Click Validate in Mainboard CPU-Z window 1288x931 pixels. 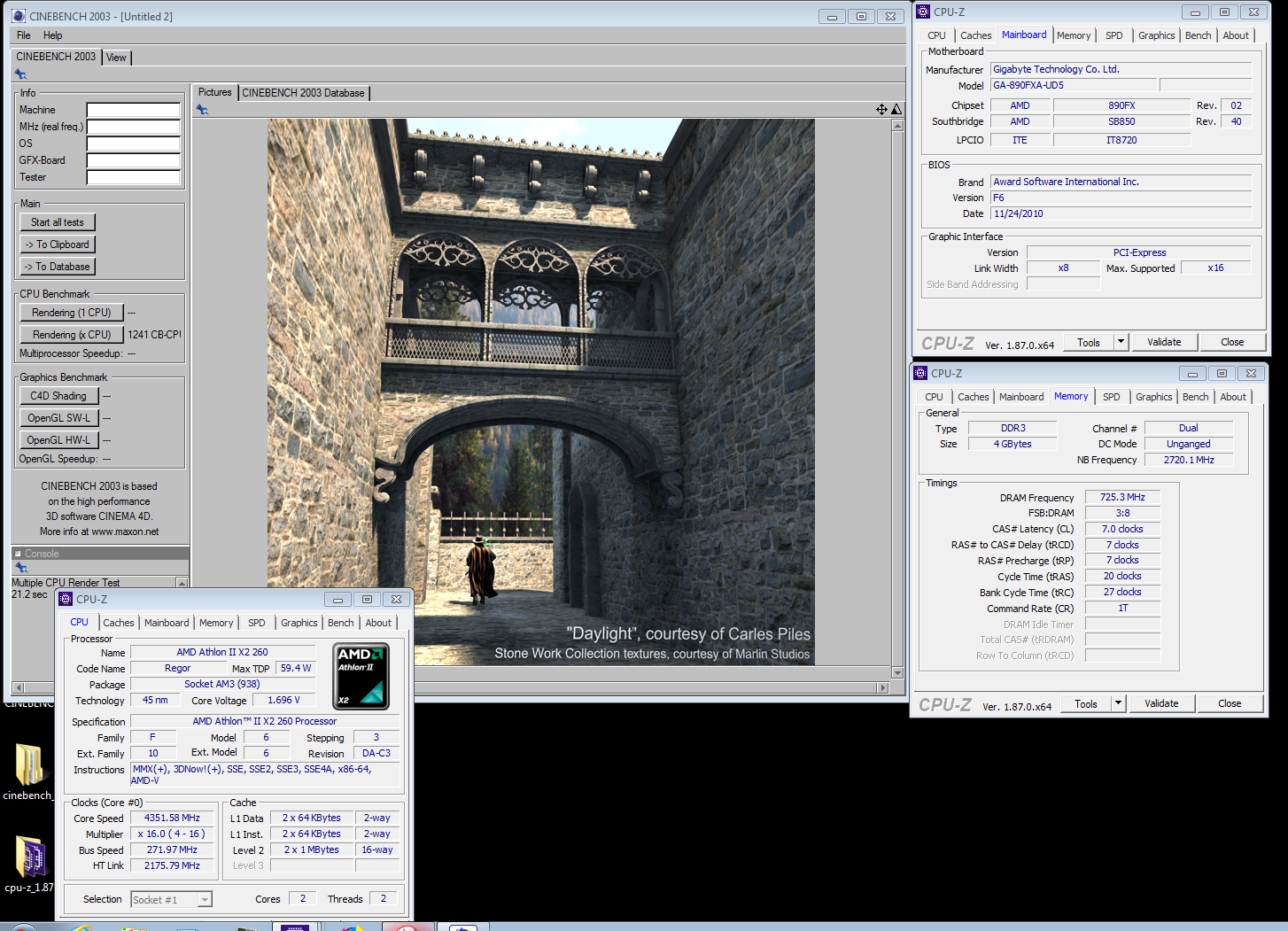(x=1164, y=342)
